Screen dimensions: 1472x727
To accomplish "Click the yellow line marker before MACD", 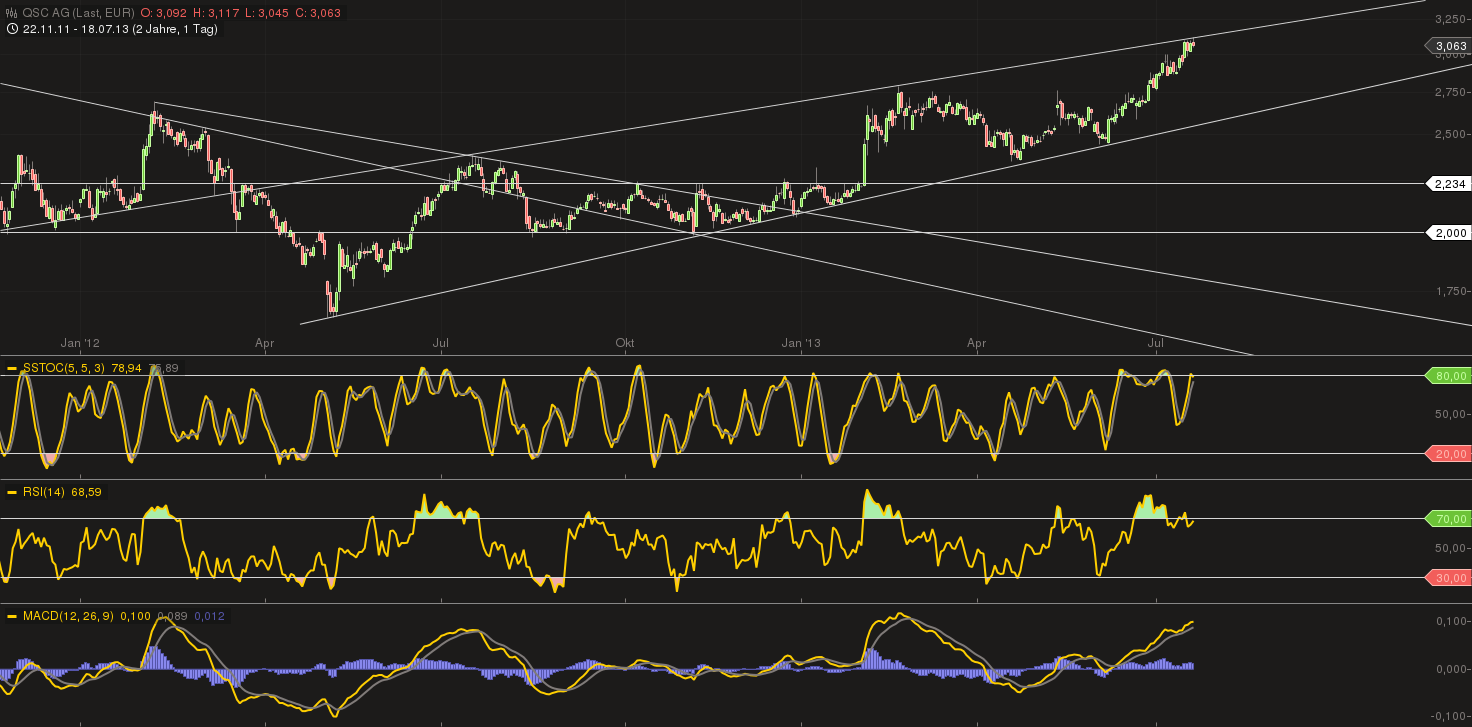I will point(12,617).
